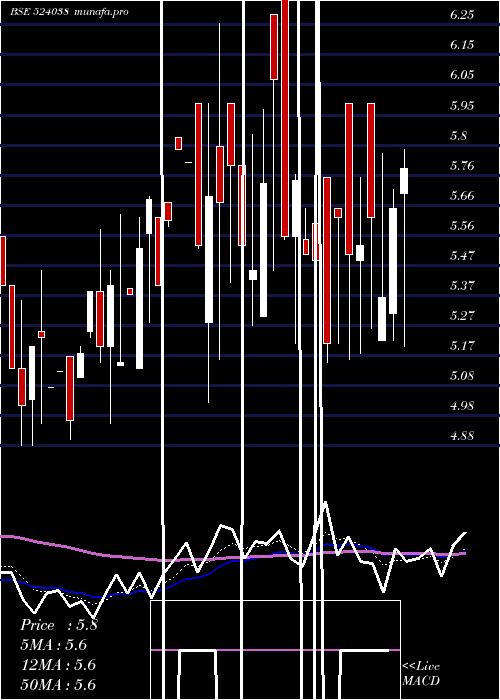Select the 5.56 price axis label
Viewport: 500px width, 700px height.
tap(462, 225)
